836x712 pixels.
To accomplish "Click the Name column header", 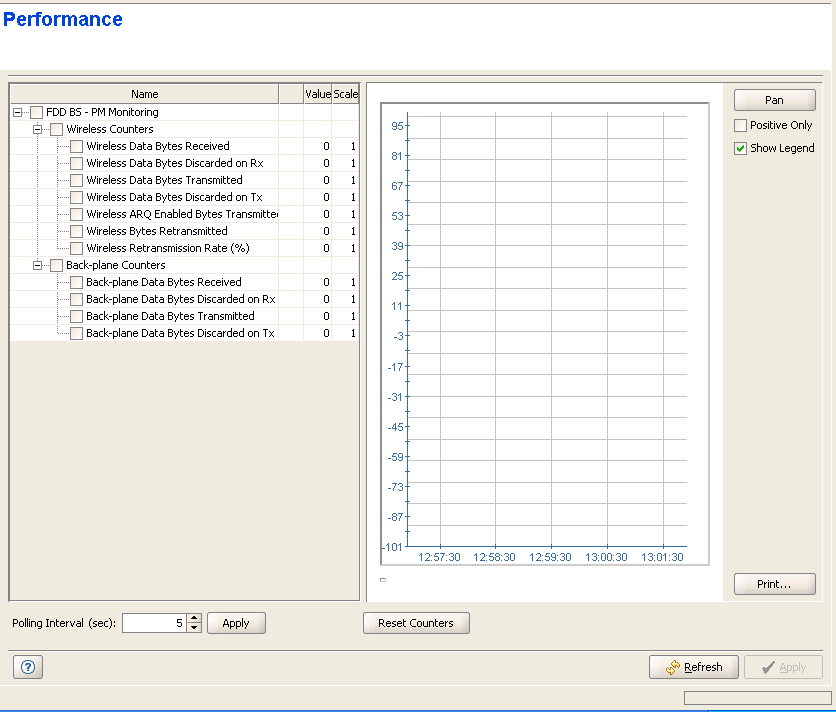I will (144, 94).
